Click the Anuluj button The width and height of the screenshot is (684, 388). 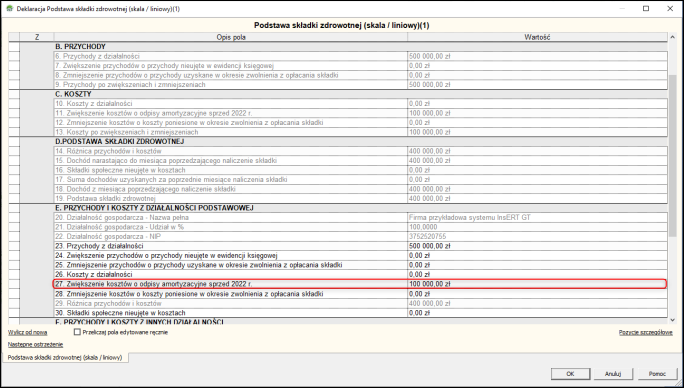coord(613,374)
